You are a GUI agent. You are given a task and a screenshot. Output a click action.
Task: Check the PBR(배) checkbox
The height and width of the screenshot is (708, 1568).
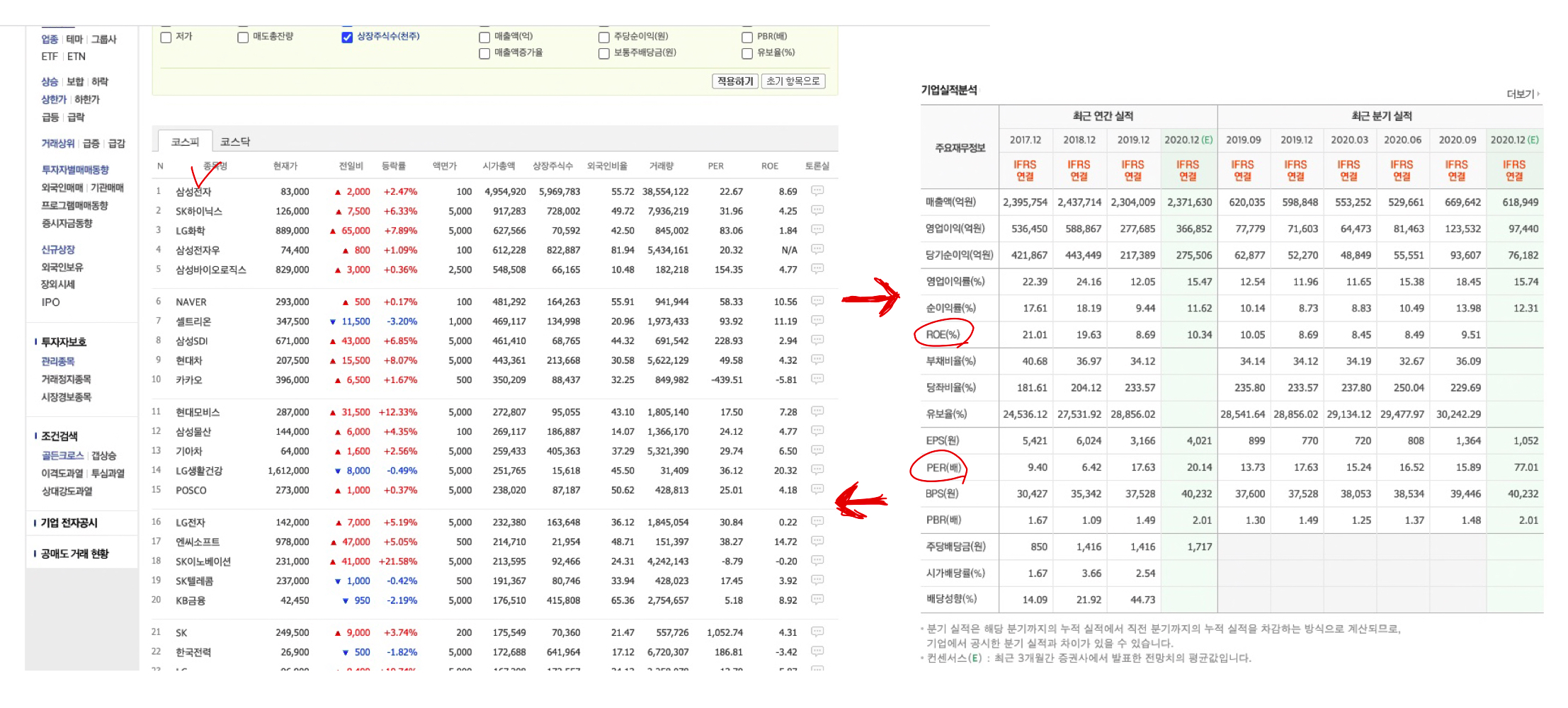[x=747, y=38]
